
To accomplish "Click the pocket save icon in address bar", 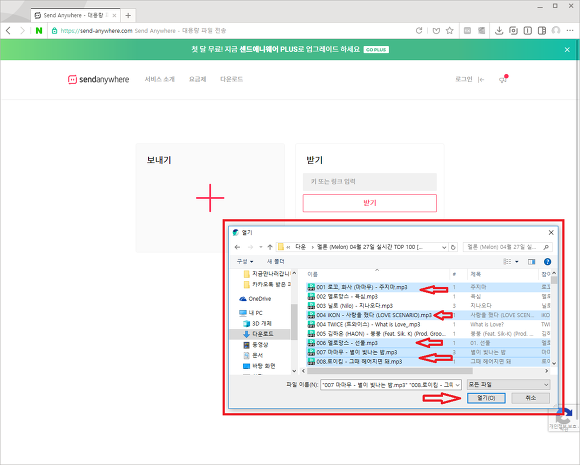I will coord(436,31).
